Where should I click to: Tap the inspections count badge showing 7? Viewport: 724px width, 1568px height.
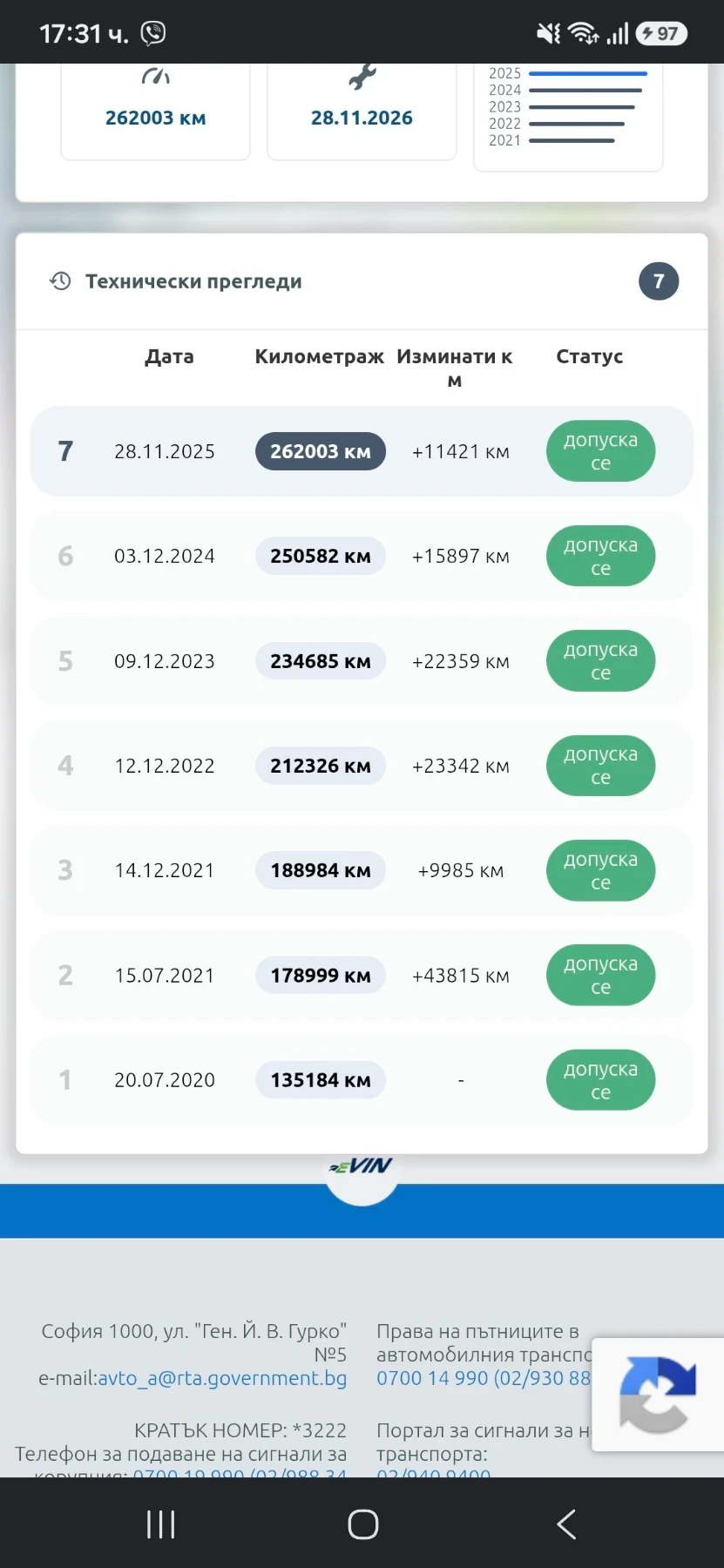tap(659, 280)
